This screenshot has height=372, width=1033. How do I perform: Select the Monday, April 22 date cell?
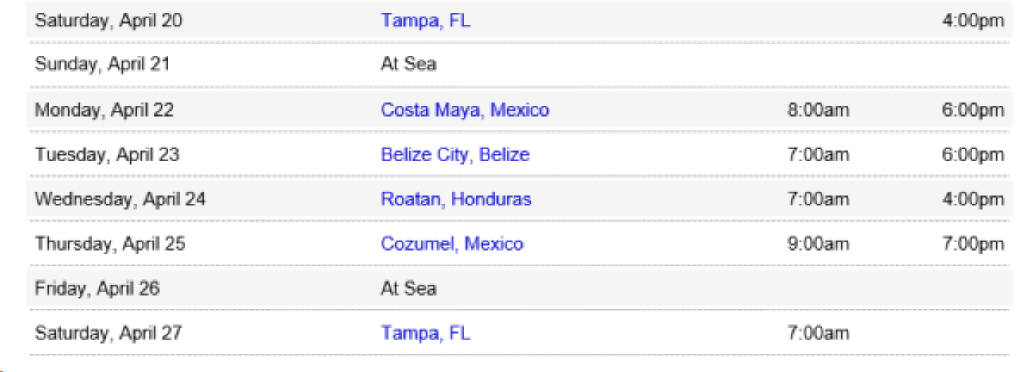coord(104,110)
